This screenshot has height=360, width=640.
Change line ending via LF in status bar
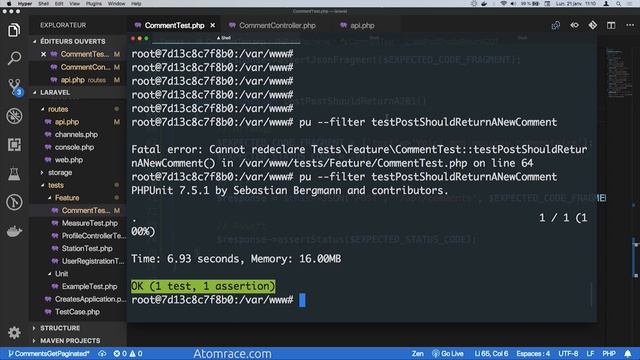[x=590, y=353]
